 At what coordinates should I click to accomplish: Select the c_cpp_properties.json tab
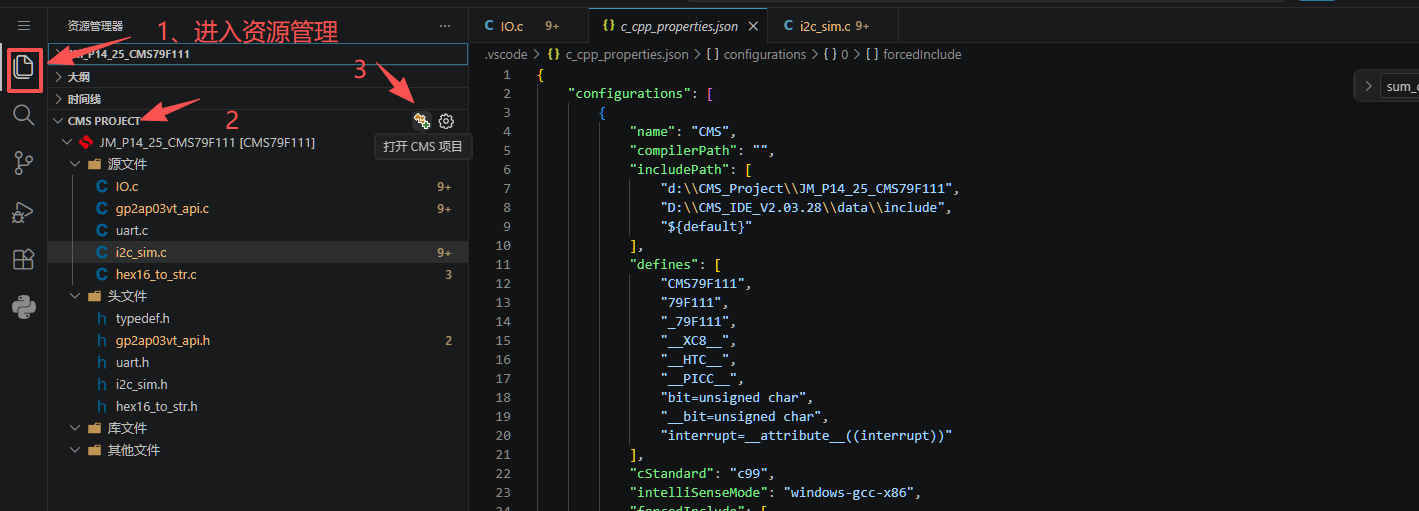pos(679,26)
